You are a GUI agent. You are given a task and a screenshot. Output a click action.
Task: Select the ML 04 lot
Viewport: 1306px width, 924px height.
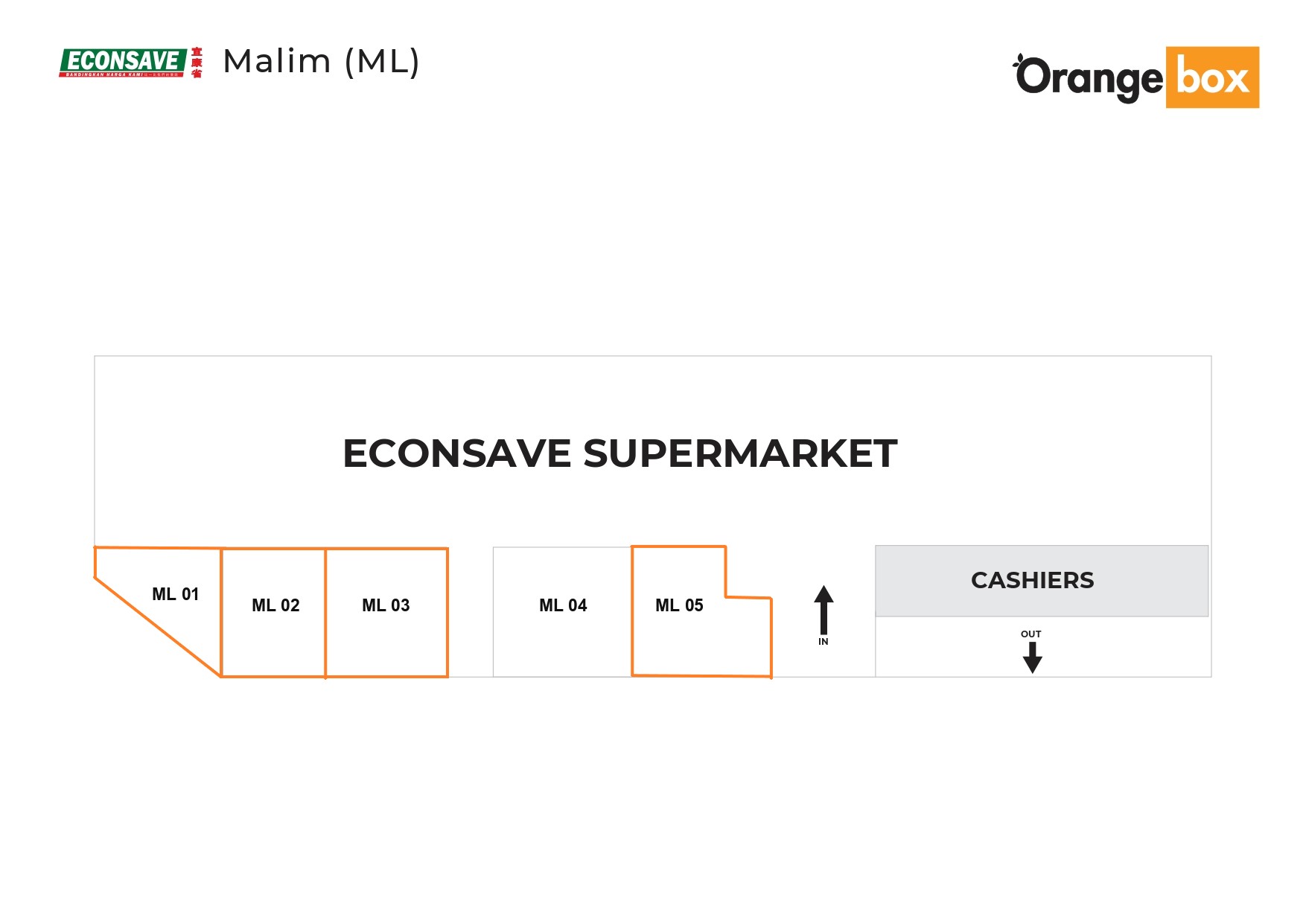[563, 612]
